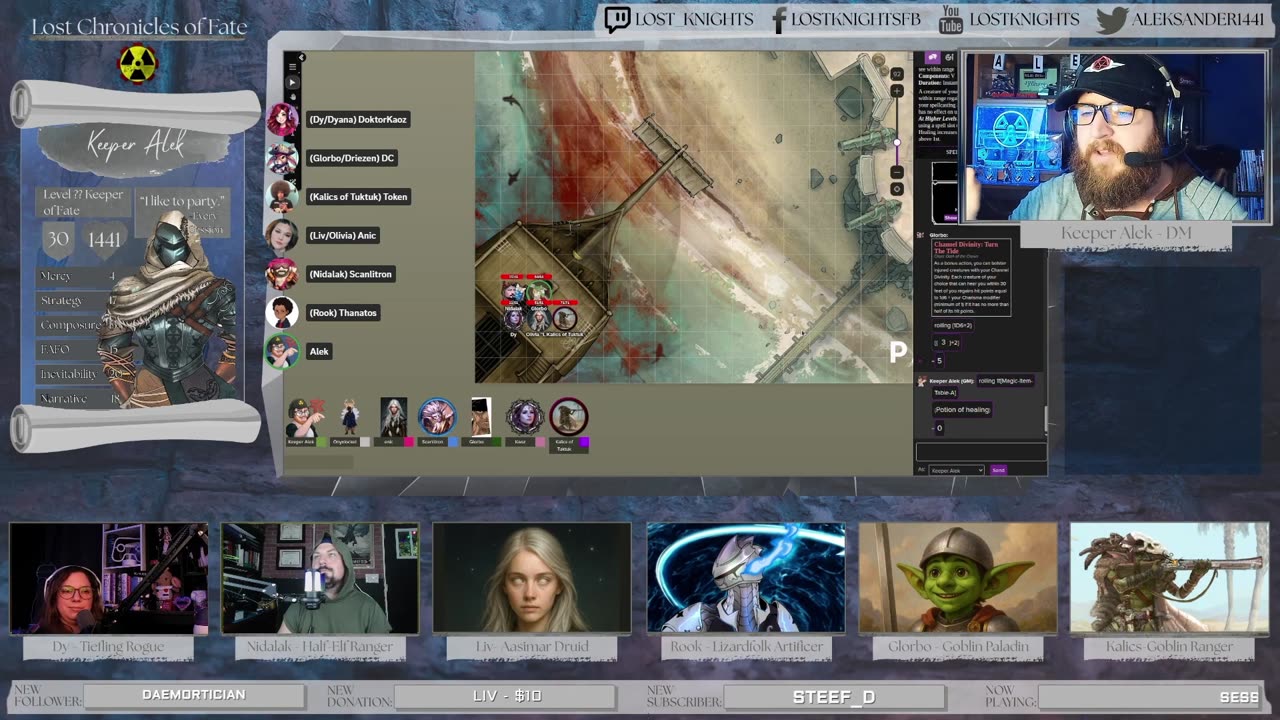Screen dimensions: 1280x720
Task: Click the Rook - Lizardfolk Artificer portrait
Action: click(745, 578)
